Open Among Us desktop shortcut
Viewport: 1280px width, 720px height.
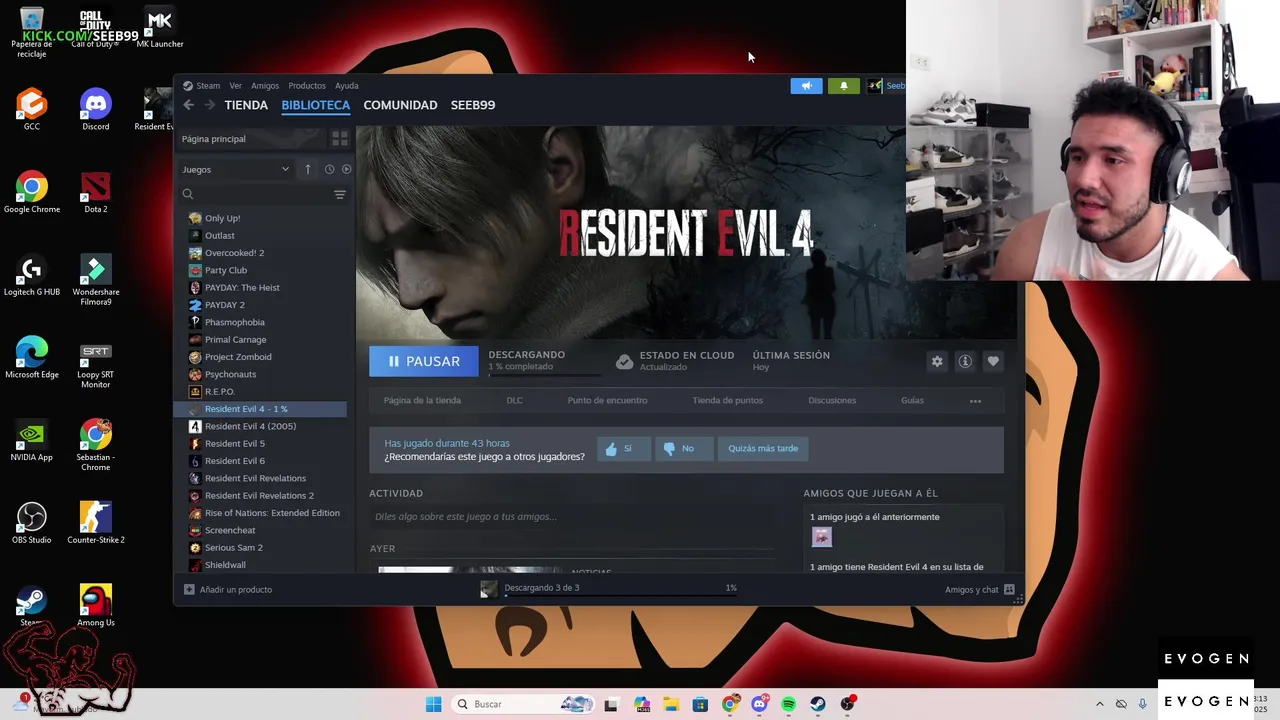pyautogui.click(x=95, y=606)
